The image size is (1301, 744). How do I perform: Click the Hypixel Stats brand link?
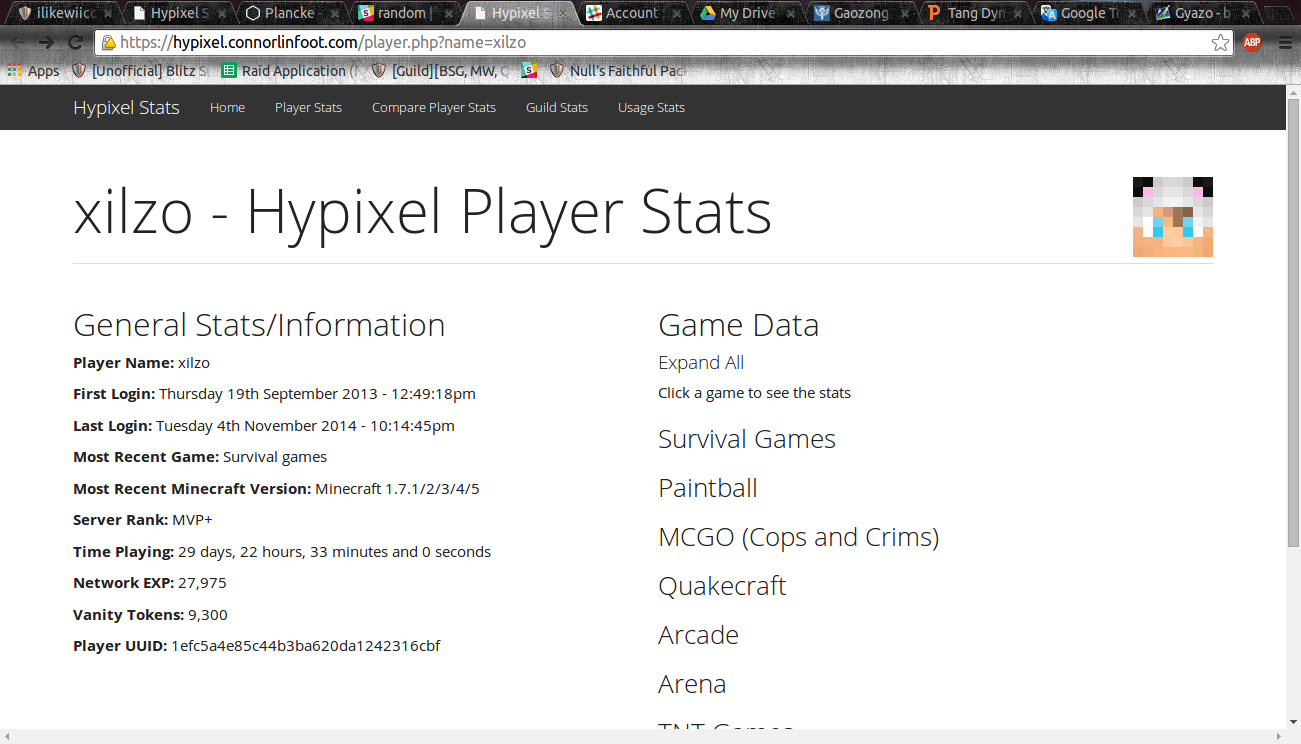click(126, 107)
